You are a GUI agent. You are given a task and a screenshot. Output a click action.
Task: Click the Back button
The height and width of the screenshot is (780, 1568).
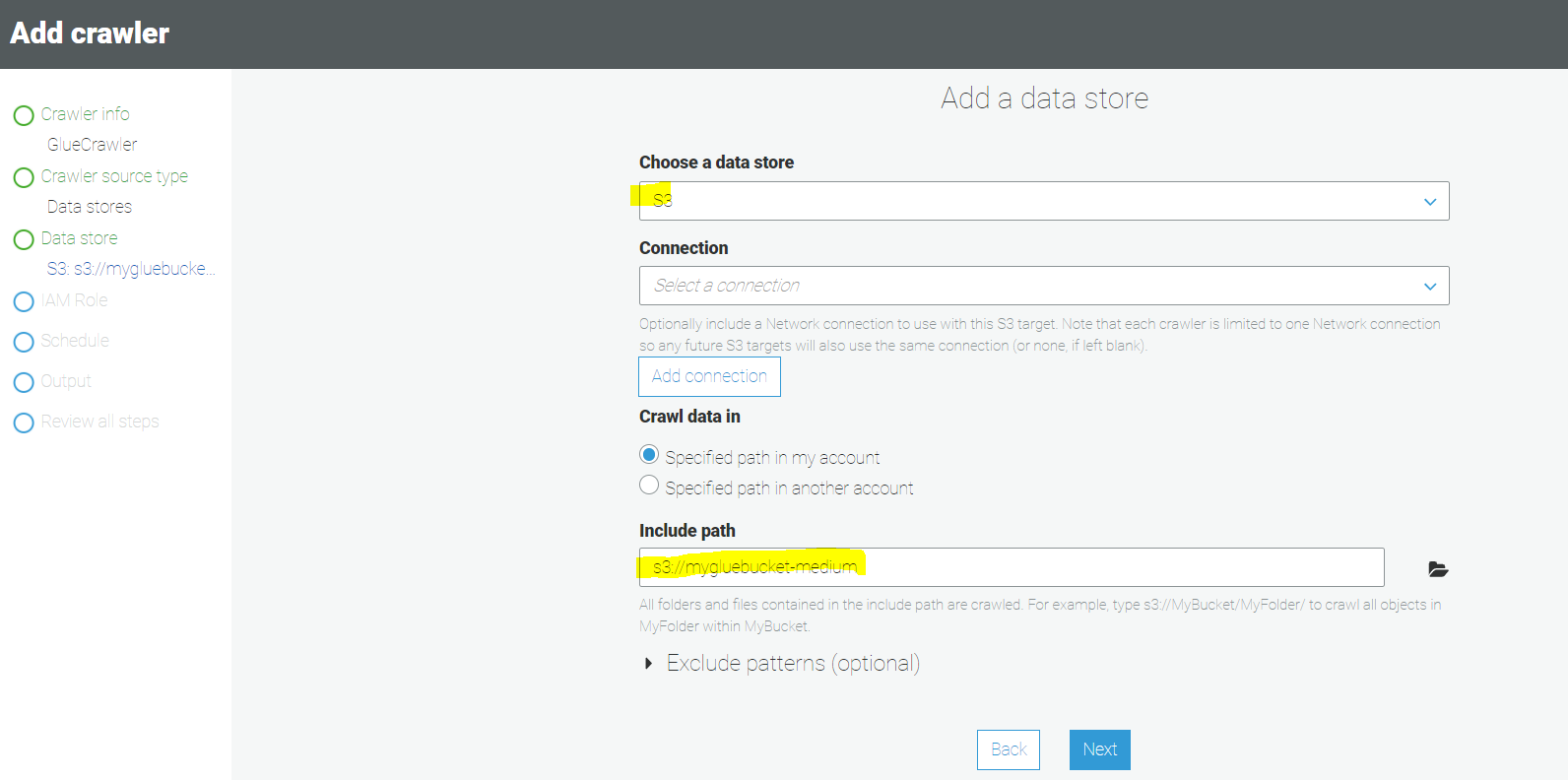tap(1009, 749)
